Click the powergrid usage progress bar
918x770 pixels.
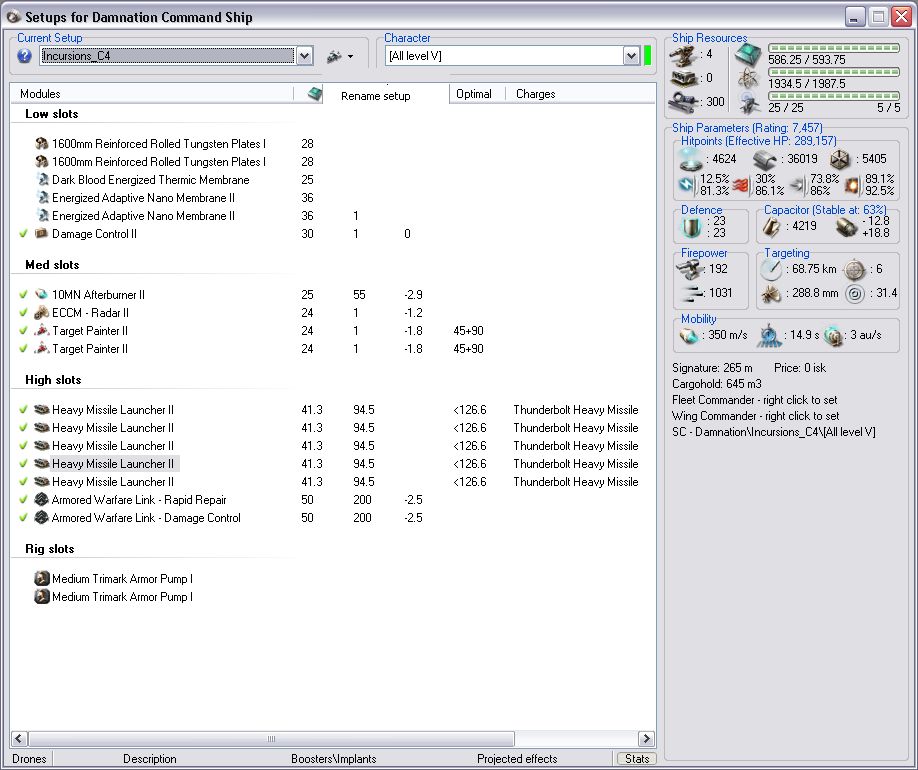pyautogui.click(x=834, y=72)
